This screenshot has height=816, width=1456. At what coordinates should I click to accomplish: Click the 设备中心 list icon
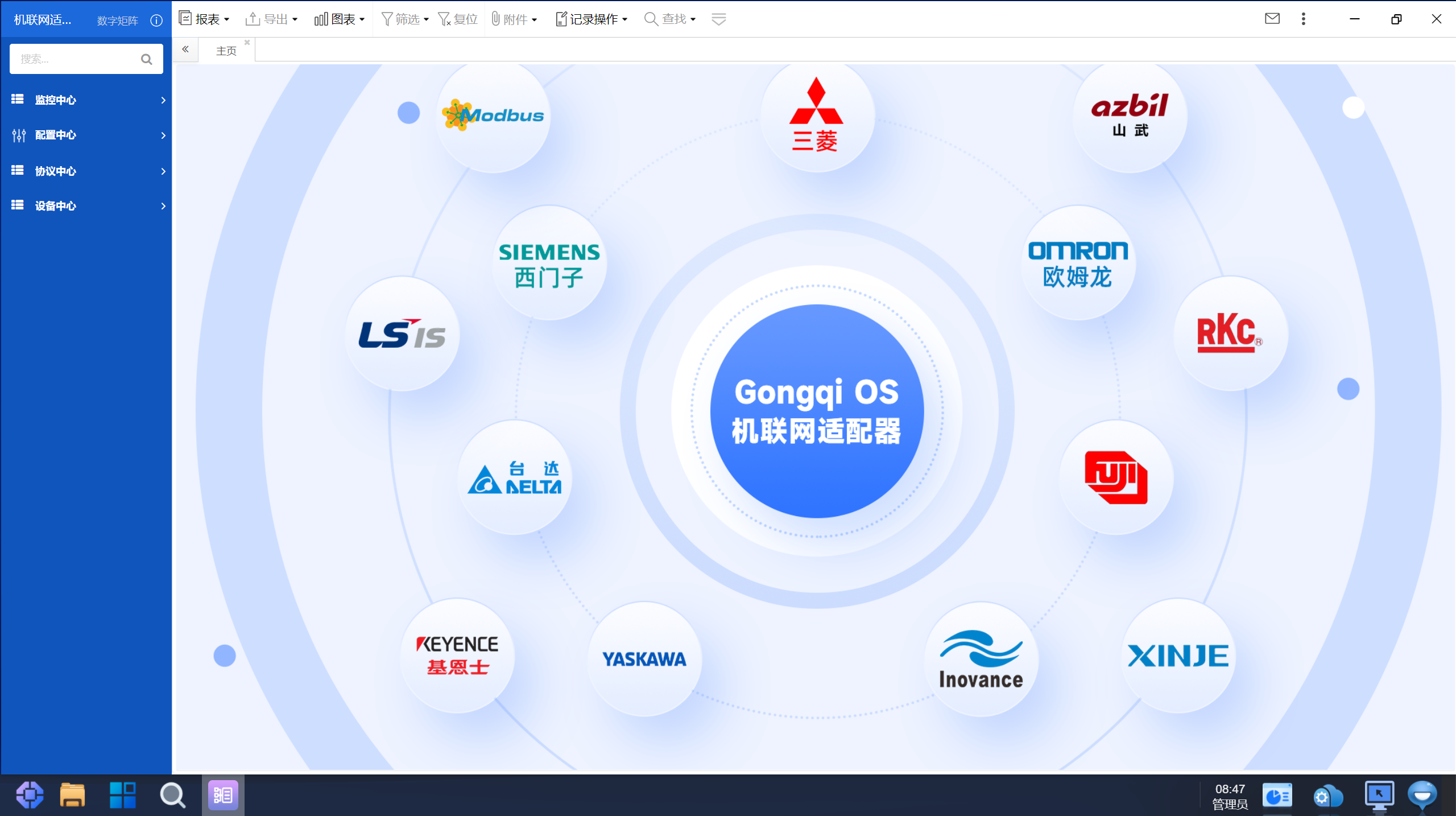pos(18,205)
